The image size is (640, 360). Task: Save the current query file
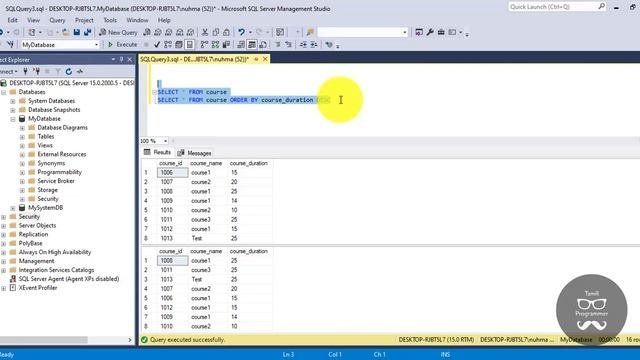click(76, 32)
